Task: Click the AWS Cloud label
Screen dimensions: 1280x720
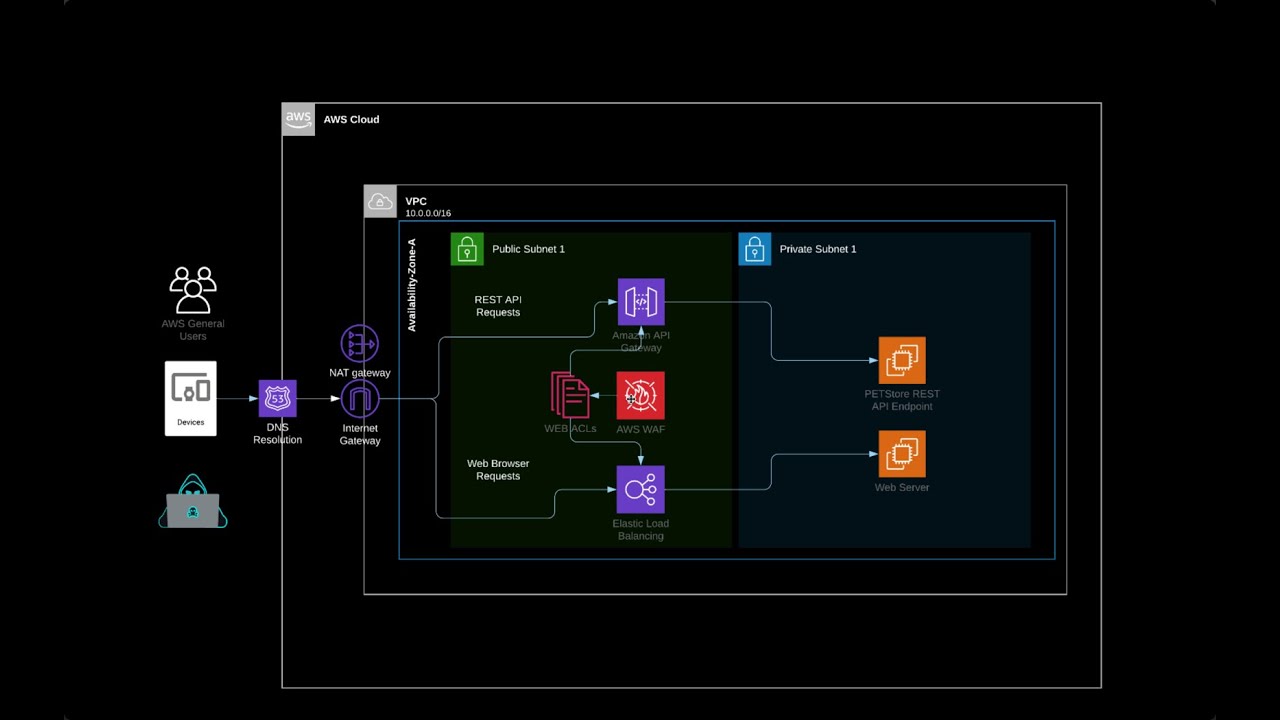Action: [x=351, y=119]
